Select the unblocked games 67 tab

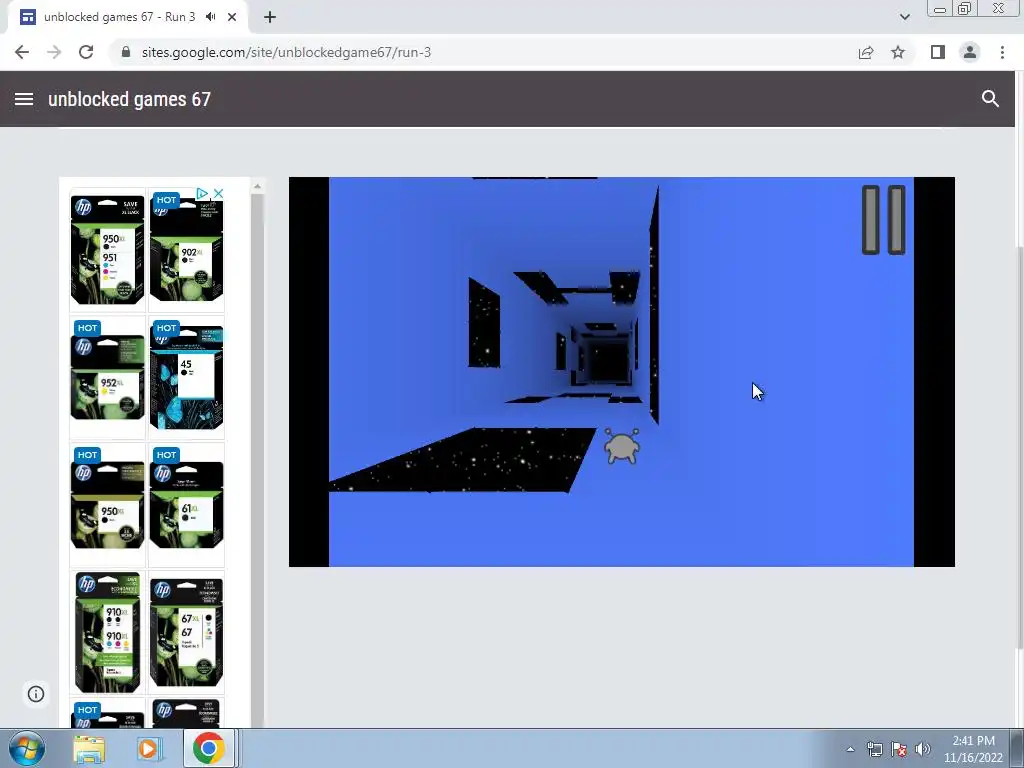coord(127,17)
